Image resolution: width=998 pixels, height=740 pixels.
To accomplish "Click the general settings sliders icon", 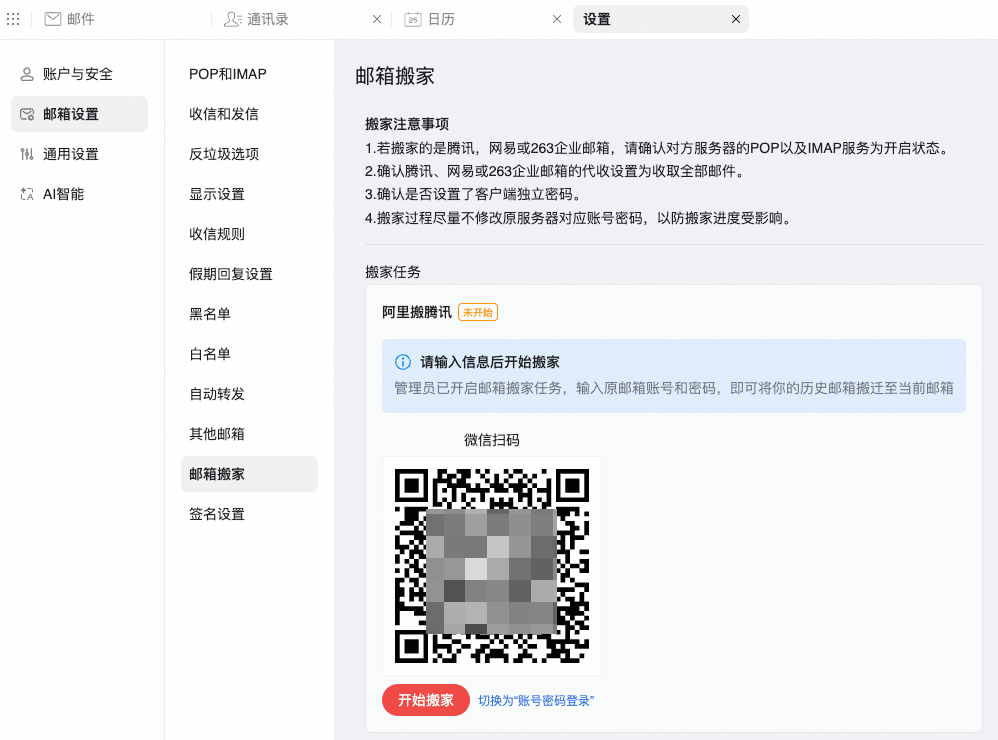I will click(x=27, y=154).
